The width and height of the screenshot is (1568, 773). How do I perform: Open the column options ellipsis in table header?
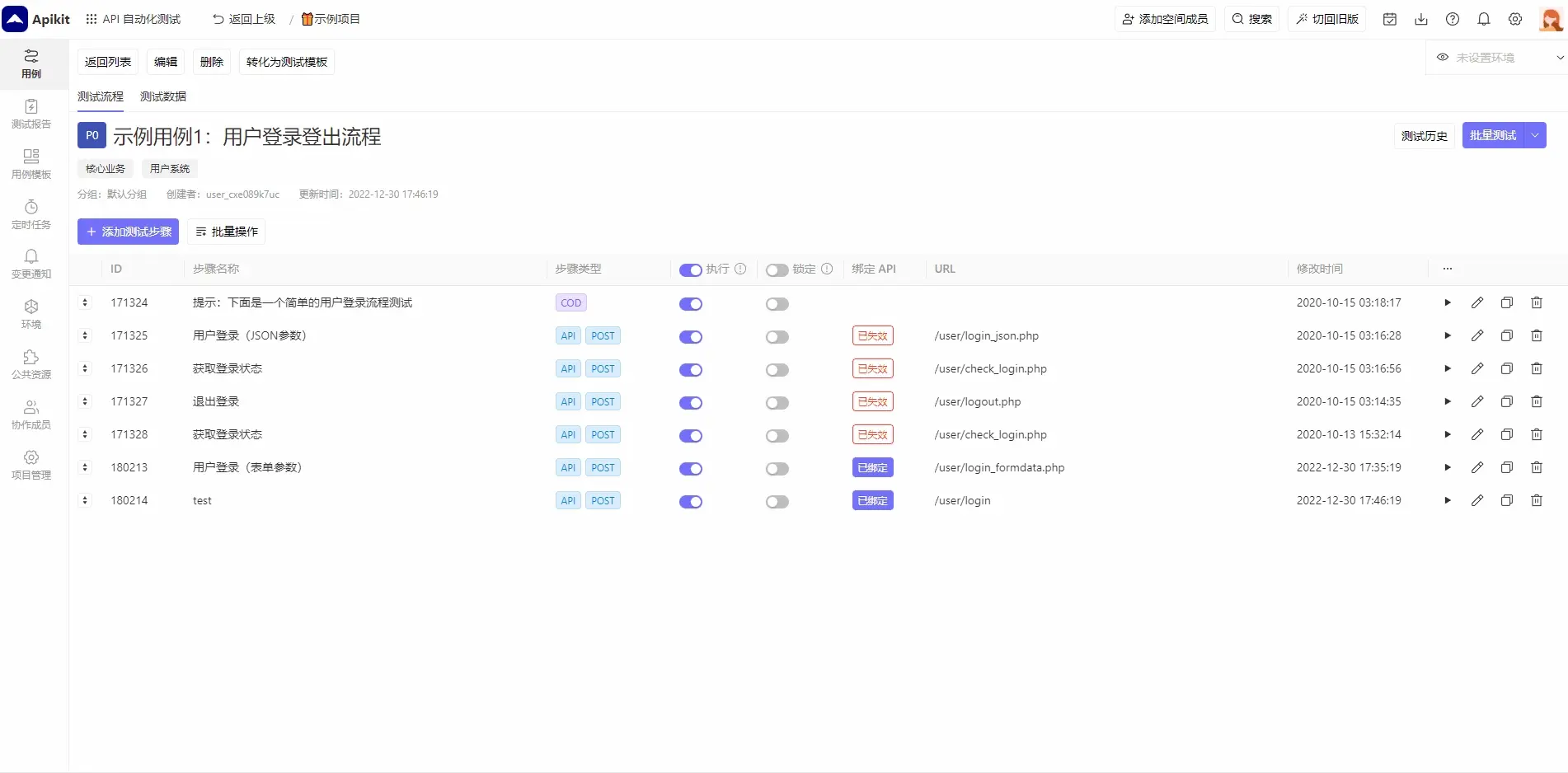pyautogui.click(x=1447, y=269)
